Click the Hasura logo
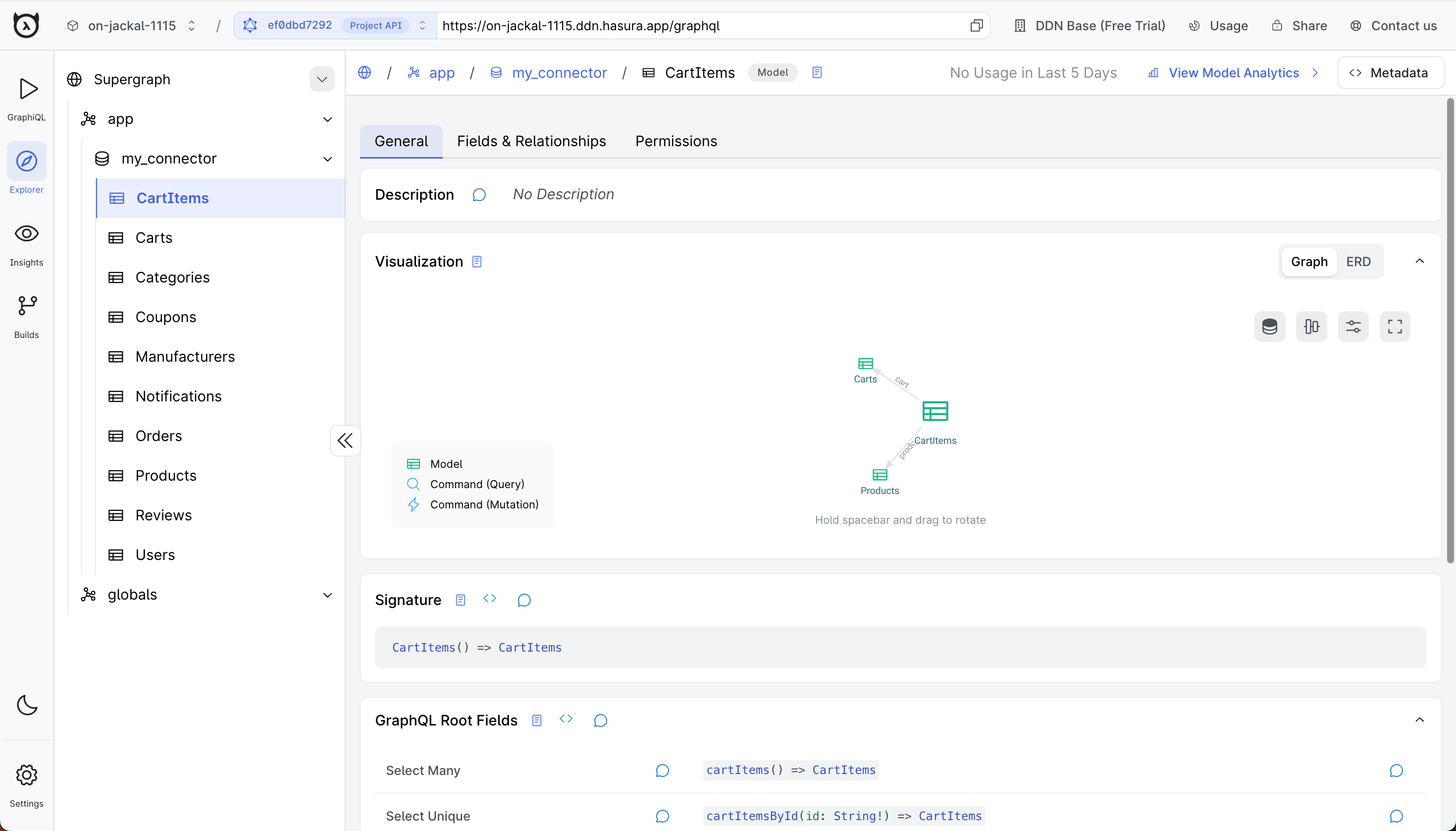 coord(26,25)
